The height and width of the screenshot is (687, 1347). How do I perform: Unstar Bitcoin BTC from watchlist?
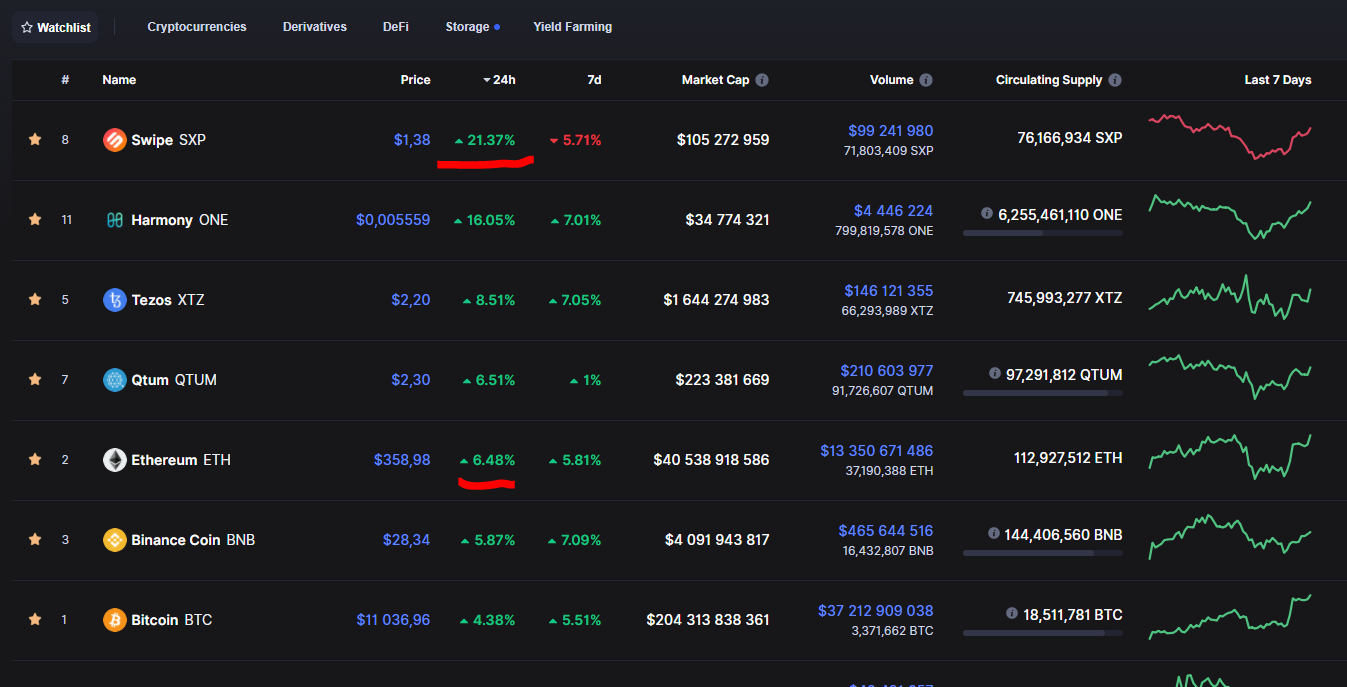tap(35, 620)
